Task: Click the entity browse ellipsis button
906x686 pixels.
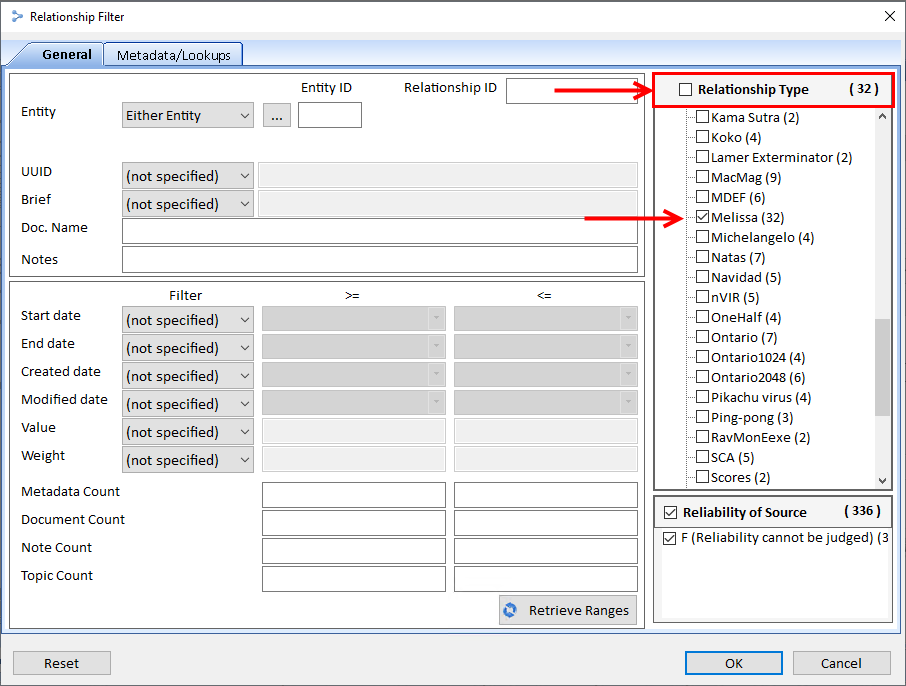Action: (277, 116)
